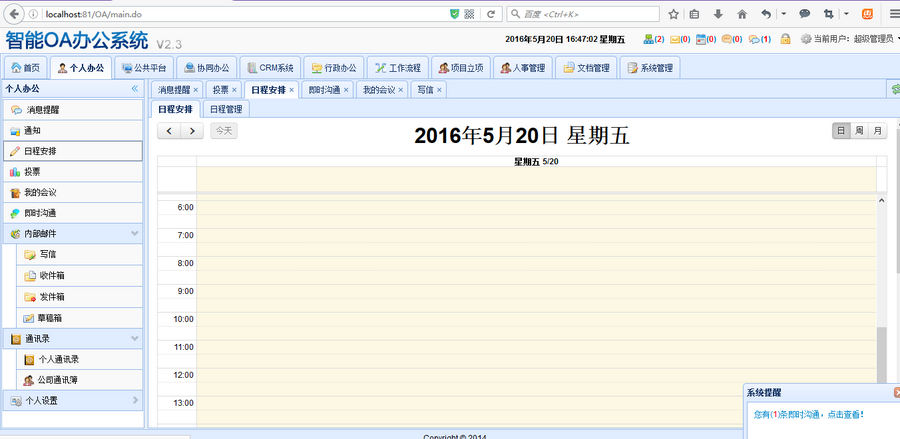Open the CRM系统 main tab
Image resolution: width=900 pixels, height=439 pixels.
tap(270, 68)
